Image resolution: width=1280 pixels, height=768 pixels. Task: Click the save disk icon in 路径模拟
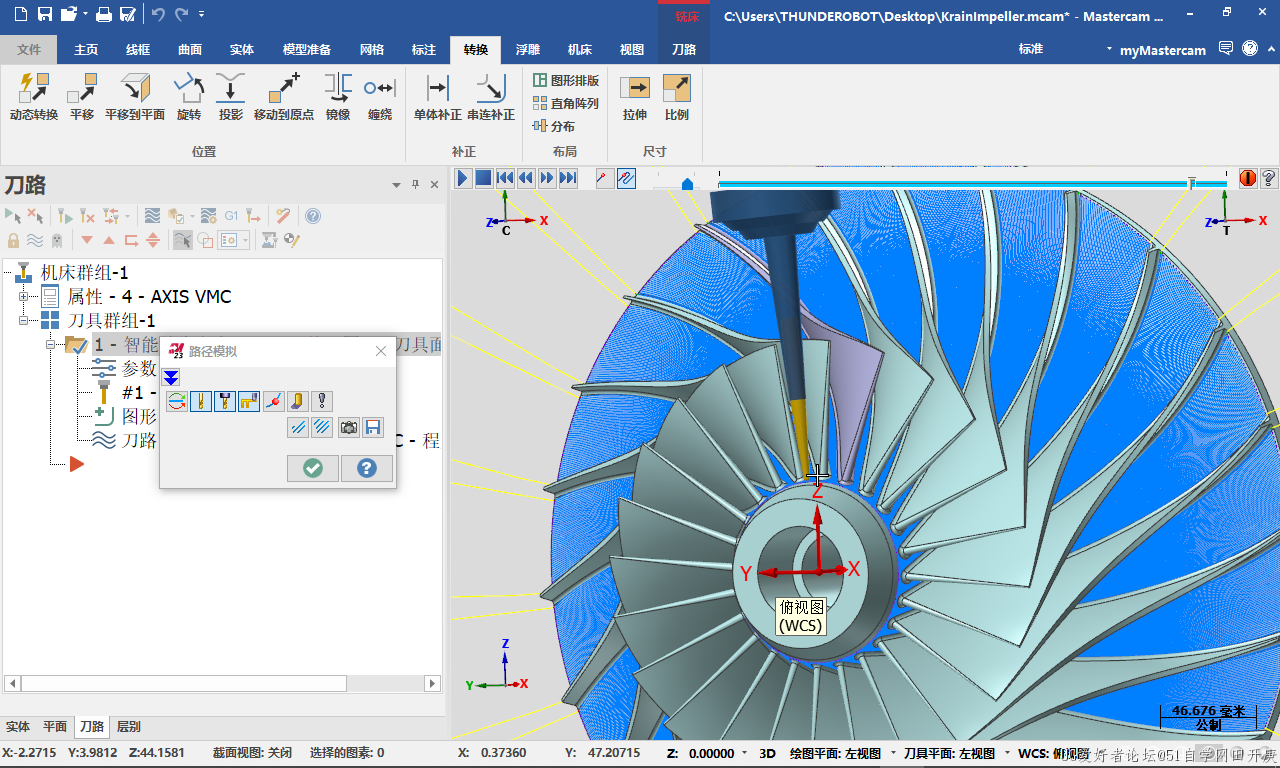[373, 427]
